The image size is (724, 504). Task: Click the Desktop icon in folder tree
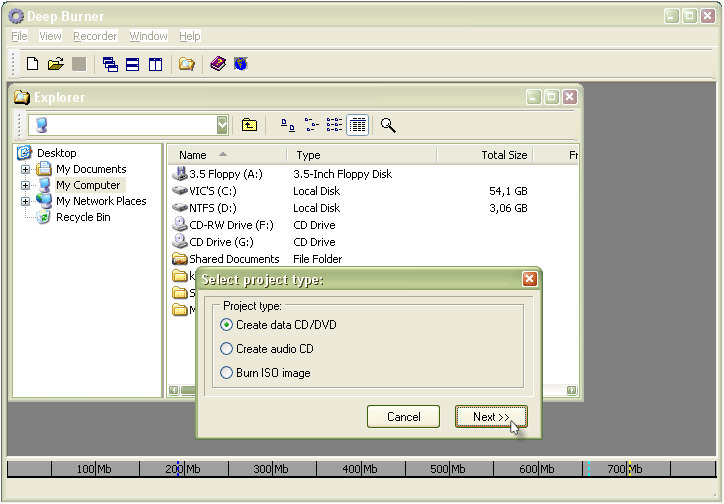(x=24, y=152)
